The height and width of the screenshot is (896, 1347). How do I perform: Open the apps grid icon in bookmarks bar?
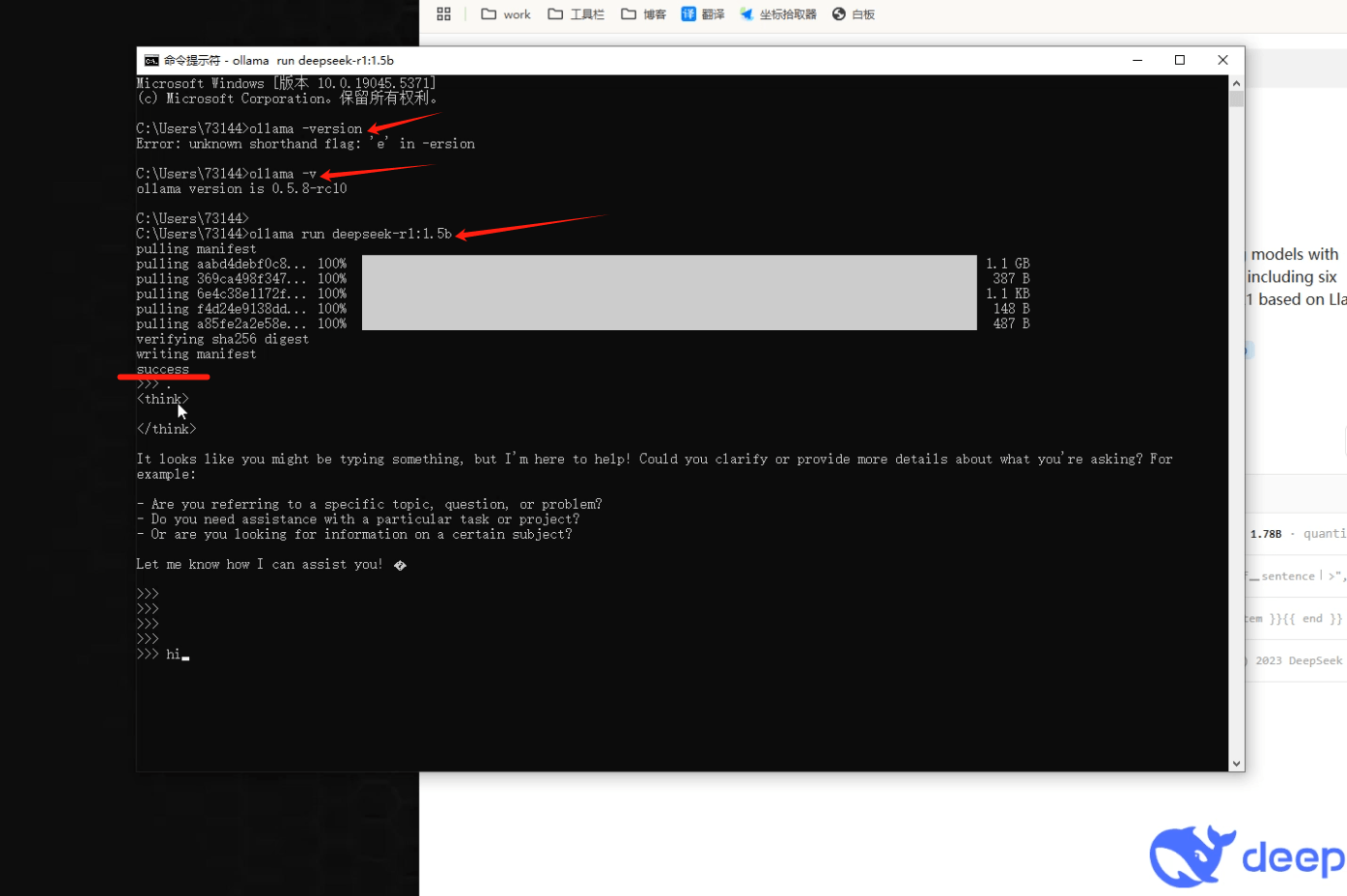click(444, 14)
